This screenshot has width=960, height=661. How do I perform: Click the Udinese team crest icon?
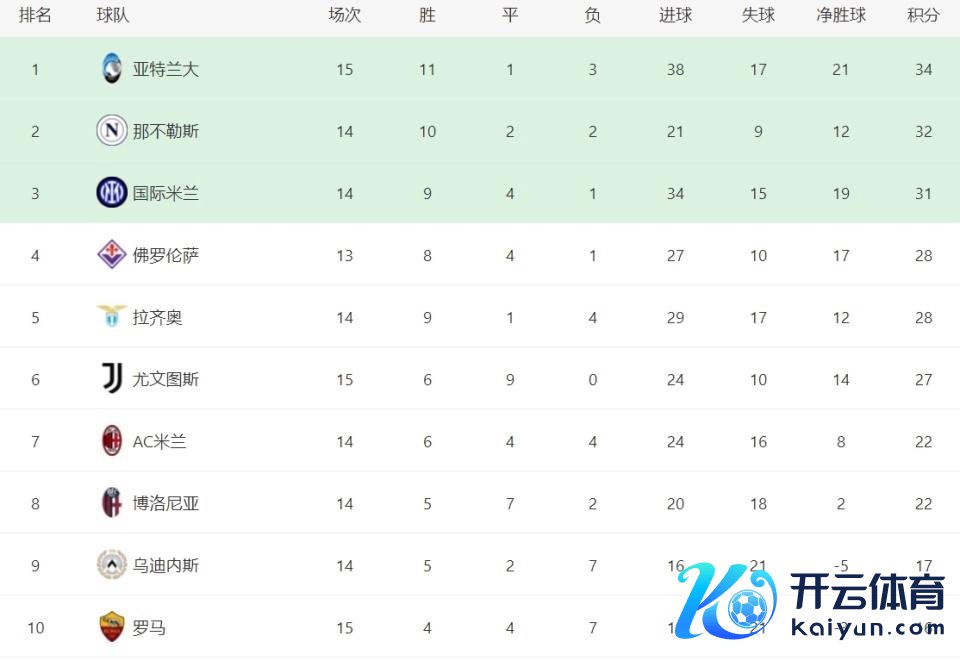[111, 565]
